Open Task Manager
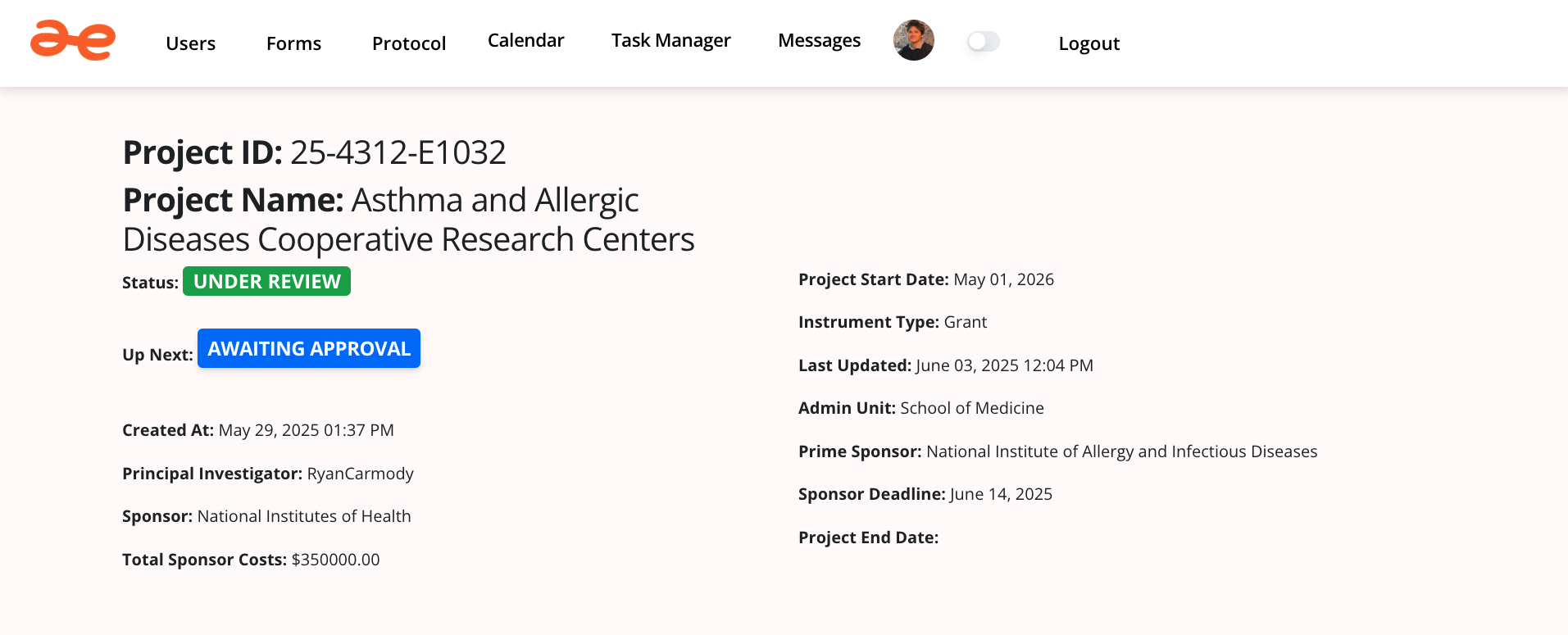The image size is (1568, 635). pos(670,41)
